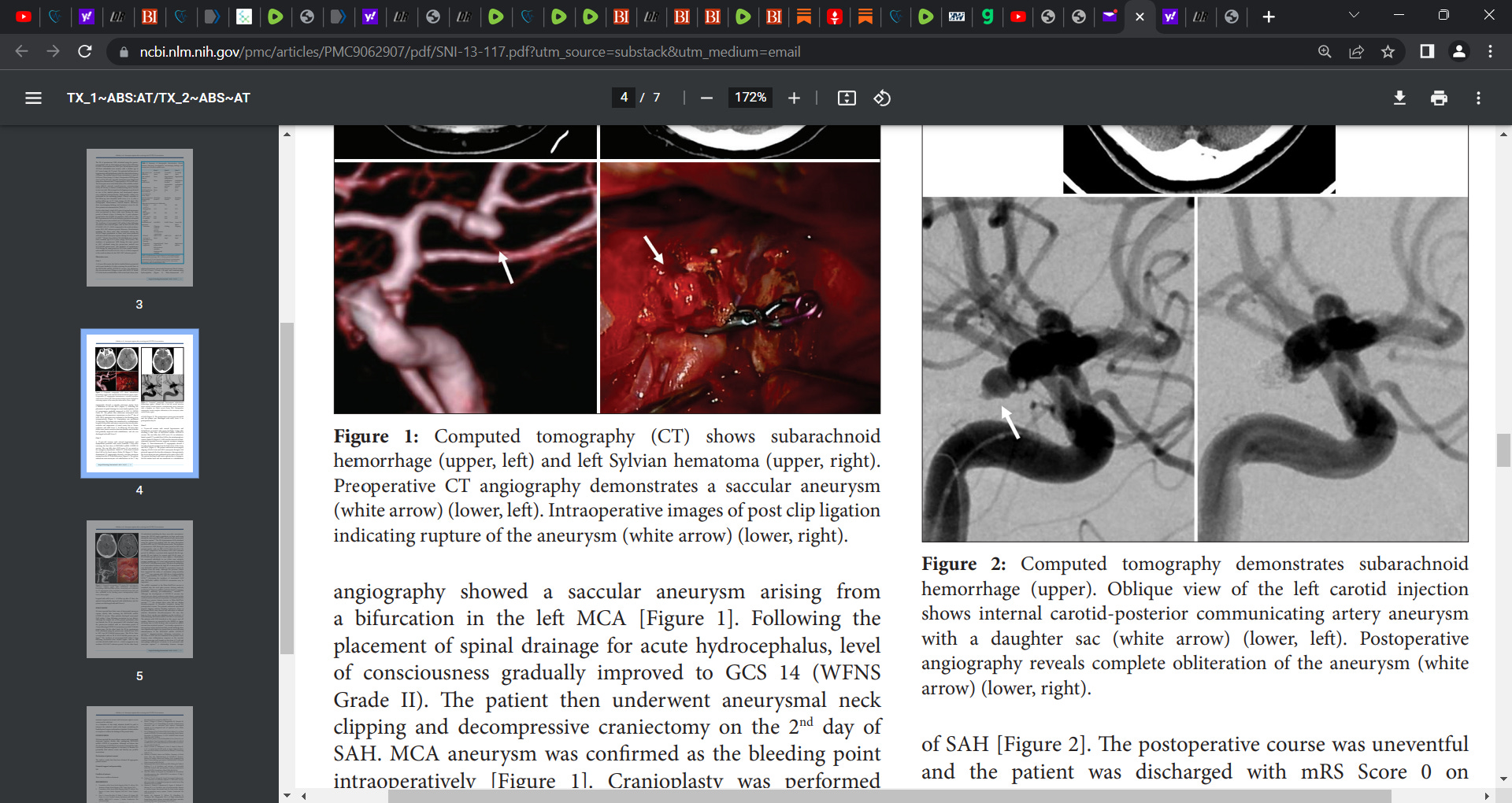
Task: Click the document scroll up arrow
Action: tap(1503, 134)
